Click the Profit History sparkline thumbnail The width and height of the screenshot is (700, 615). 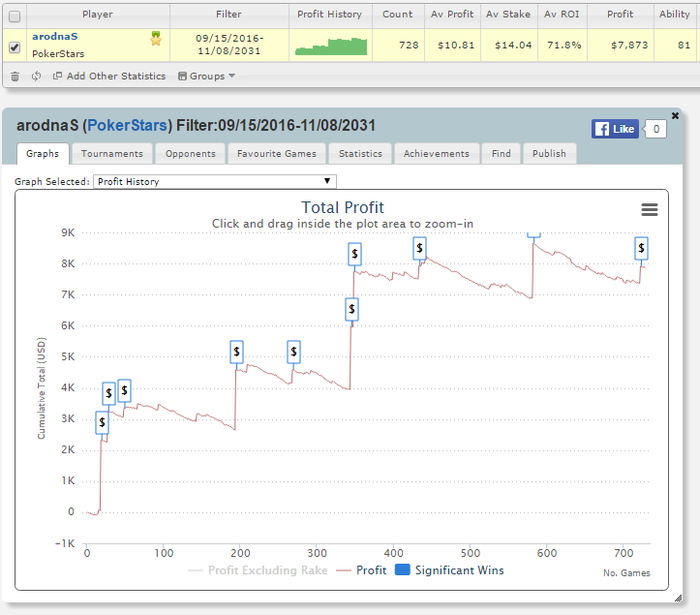(331, 46)
